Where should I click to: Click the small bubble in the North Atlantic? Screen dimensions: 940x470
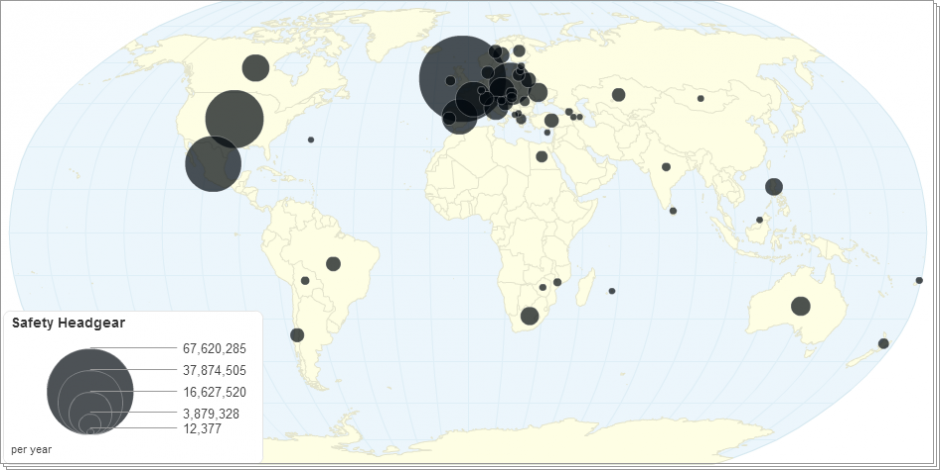point(311,139)
